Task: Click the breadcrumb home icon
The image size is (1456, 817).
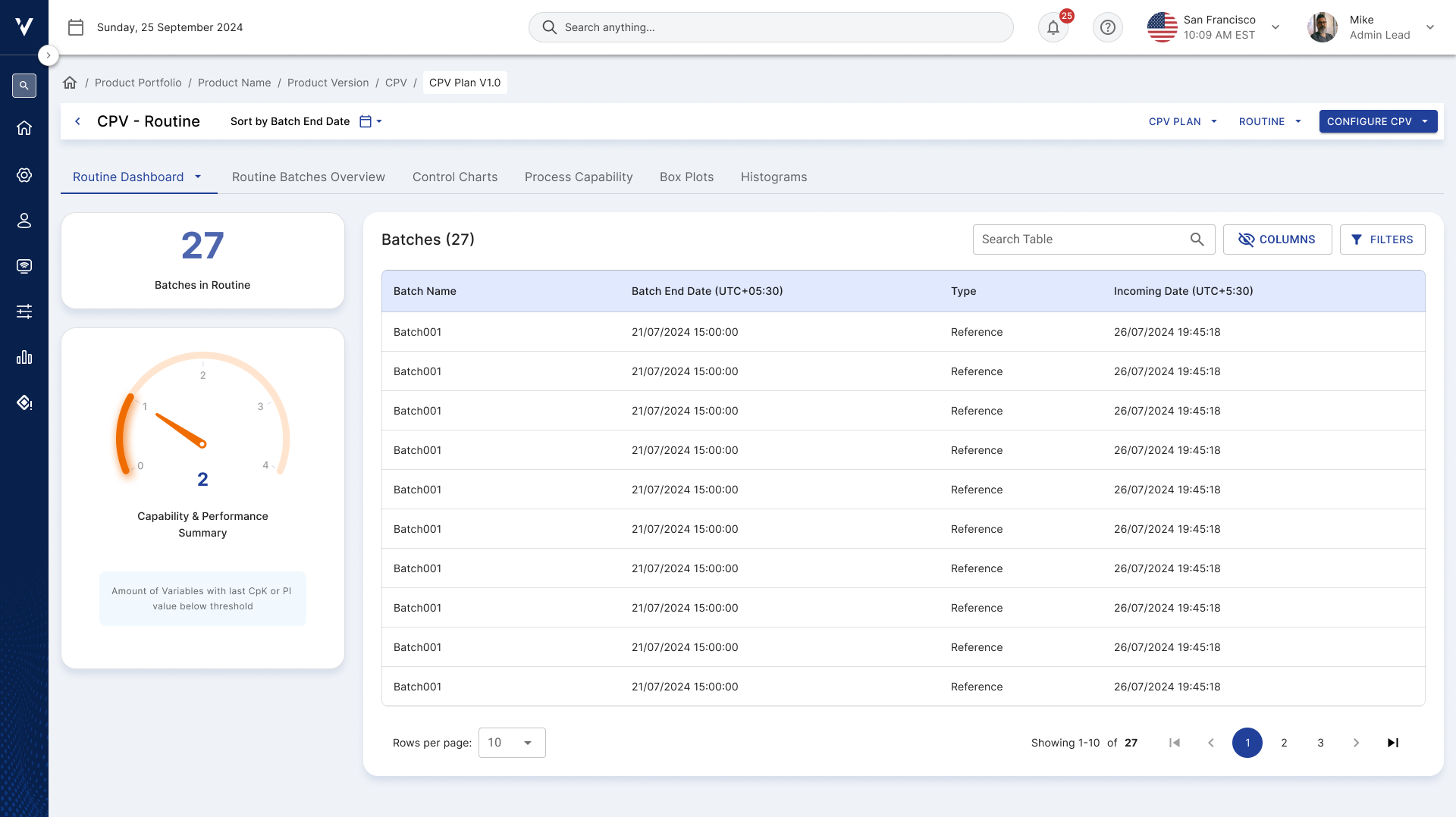Action: coord(70,83)
